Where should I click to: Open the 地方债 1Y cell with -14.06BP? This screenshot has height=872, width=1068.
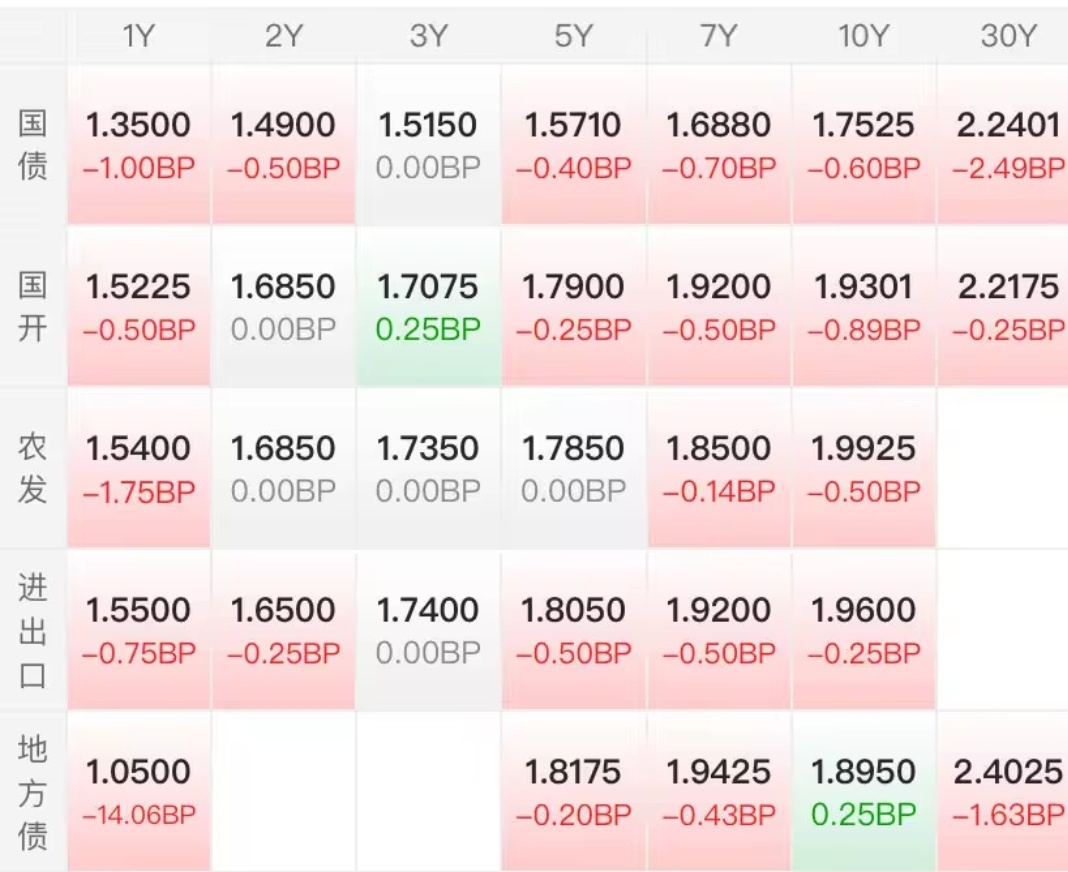(139, 792)
